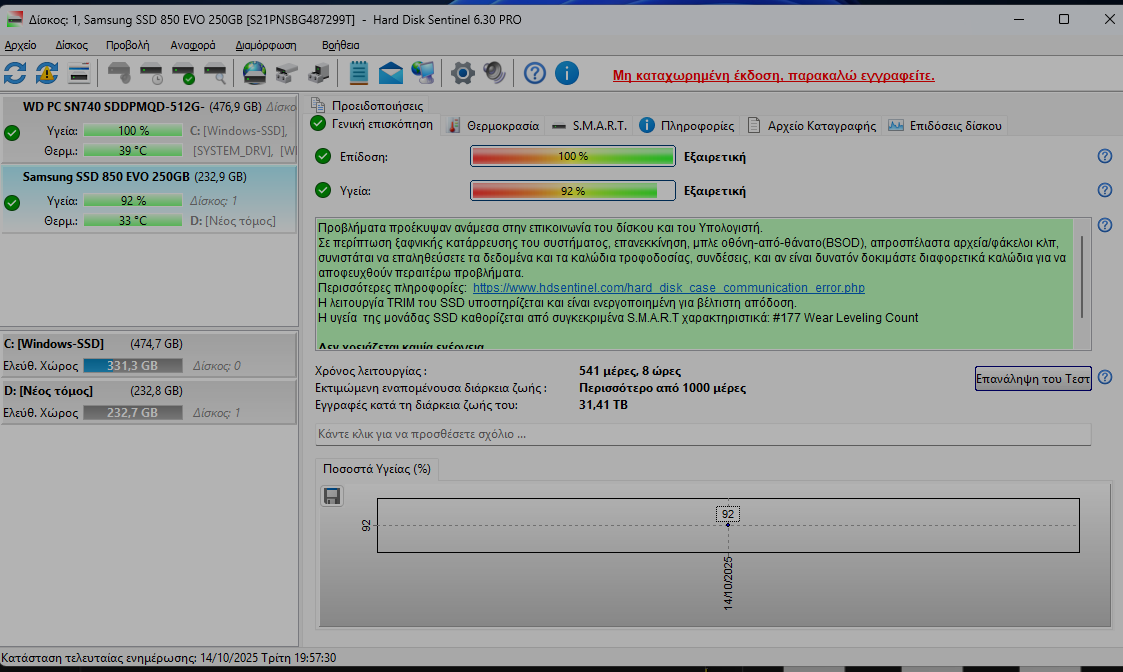This screenshot has width=1123, height=672.
Task: Click the comment input field
Action: click(x=702, y=434)
